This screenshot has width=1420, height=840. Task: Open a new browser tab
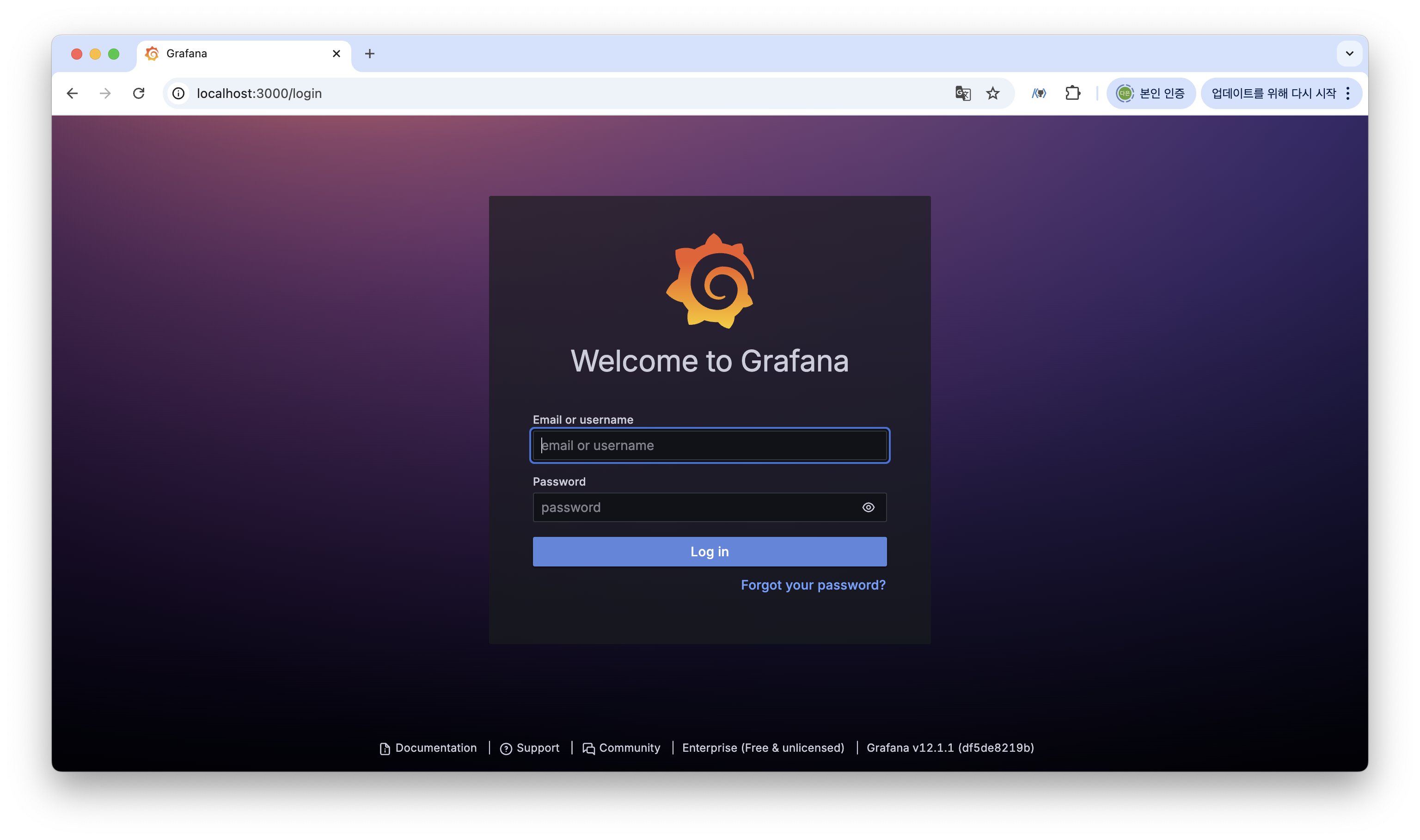pos(370,54)
